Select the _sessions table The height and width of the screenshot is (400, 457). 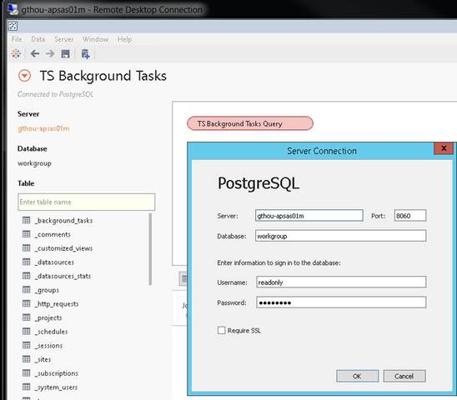point(49,346)
